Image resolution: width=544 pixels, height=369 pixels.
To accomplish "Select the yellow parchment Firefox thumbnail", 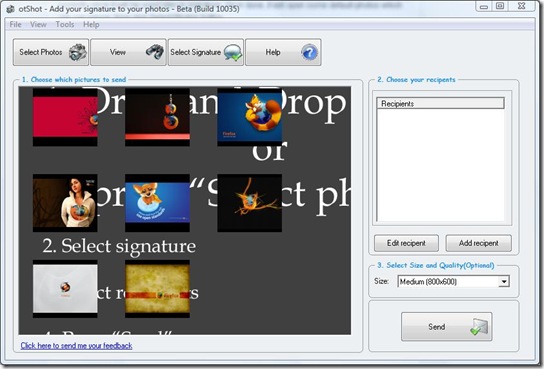I will coord(158,289).
